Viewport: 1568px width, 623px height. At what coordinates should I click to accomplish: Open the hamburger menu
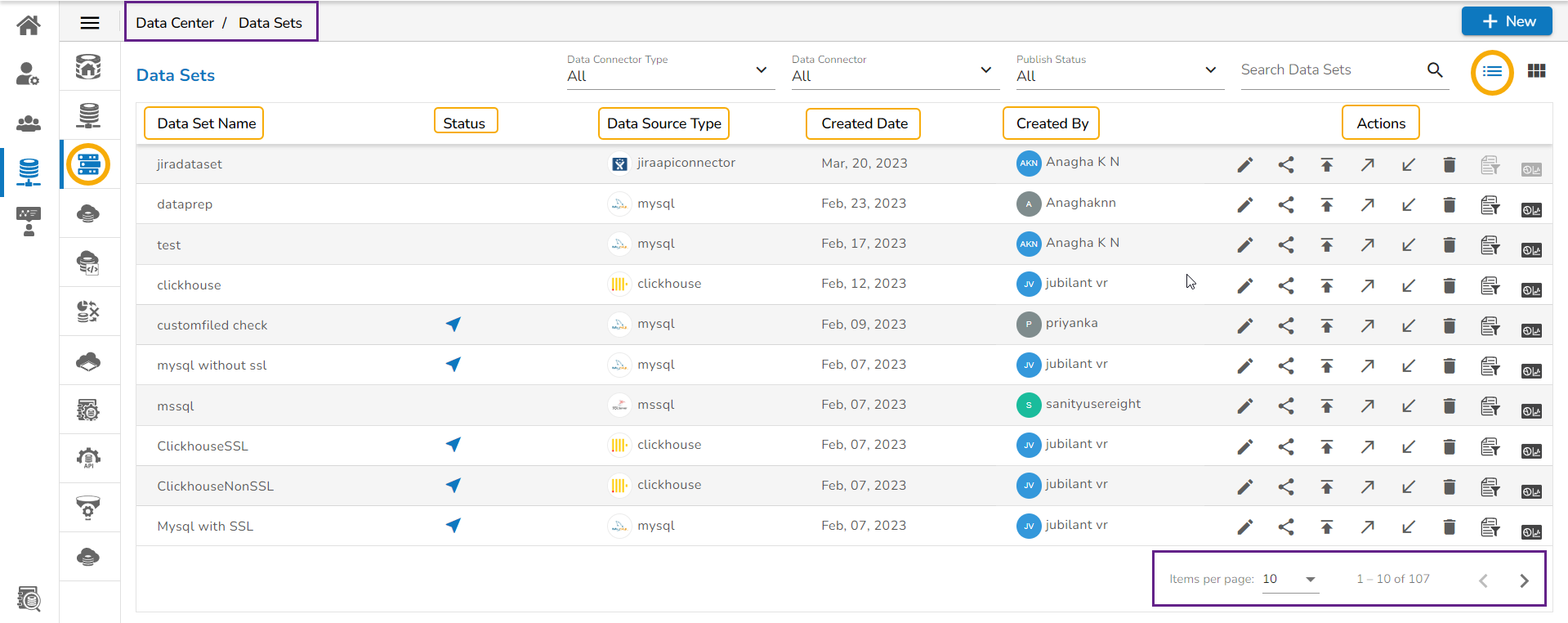[x=90, y=23]
